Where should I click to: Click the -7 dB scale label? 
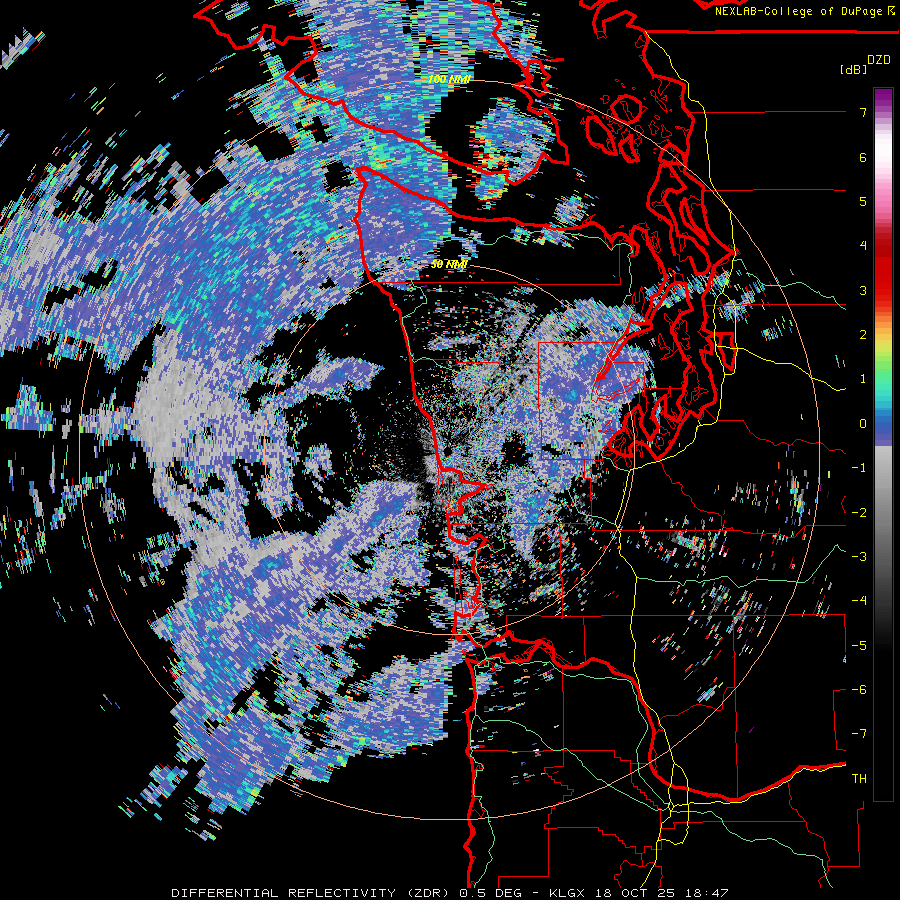(x=859, y=734)
